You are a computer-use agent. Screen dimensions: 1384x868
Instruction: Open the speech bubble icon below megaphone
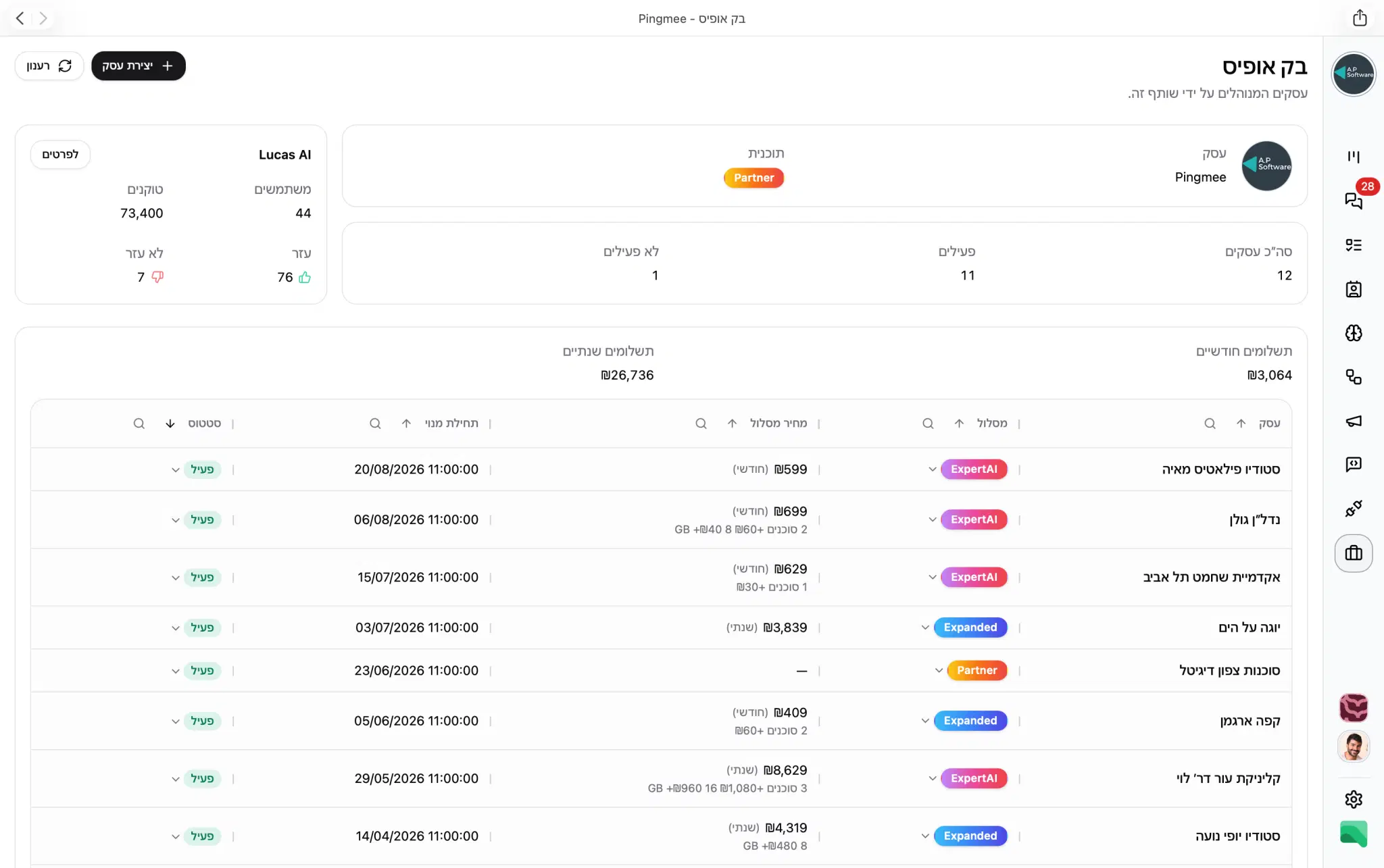(x=1354, y=465)
